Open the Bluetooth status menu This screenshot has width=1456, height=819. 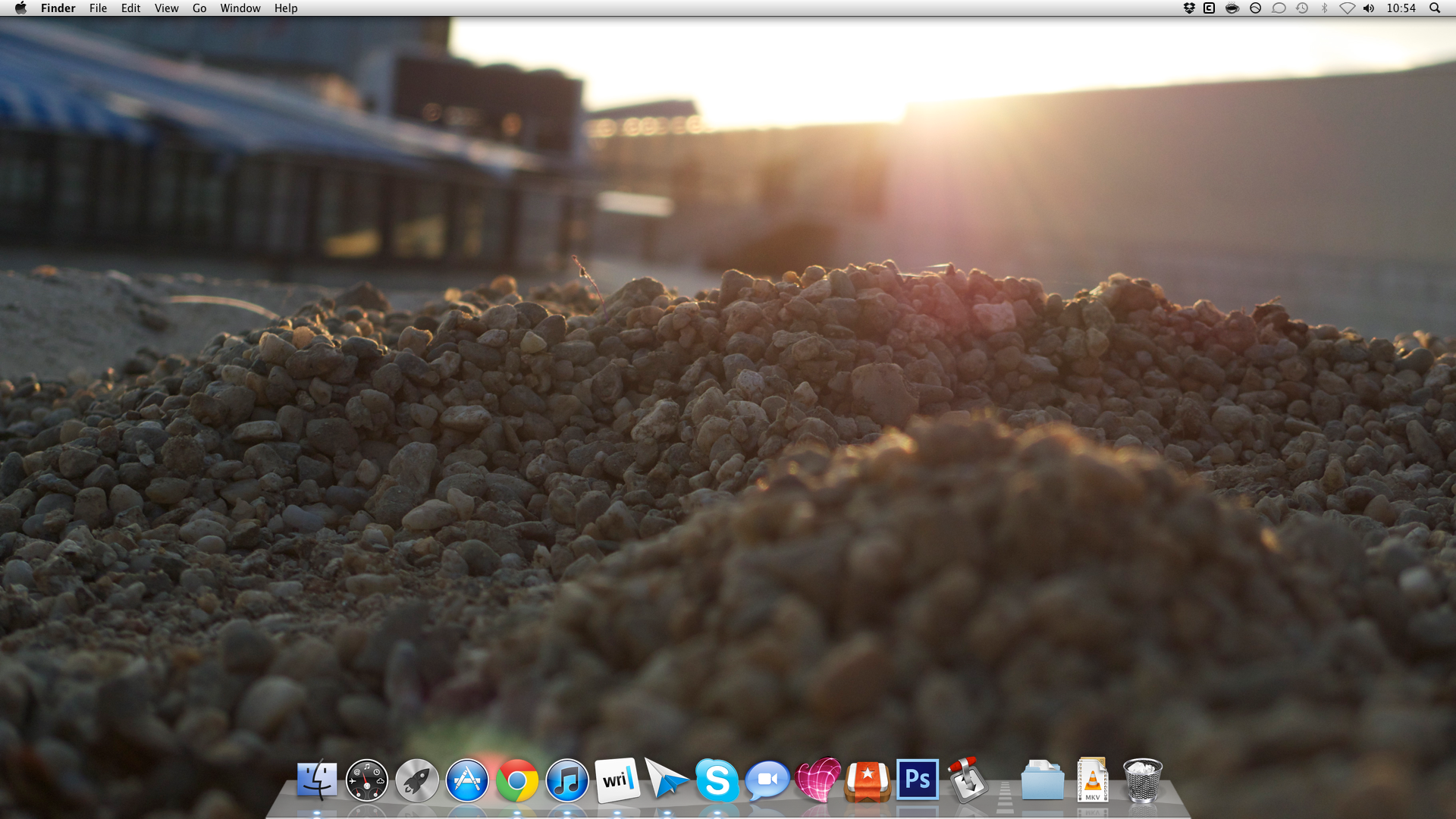pos(1325,8)
